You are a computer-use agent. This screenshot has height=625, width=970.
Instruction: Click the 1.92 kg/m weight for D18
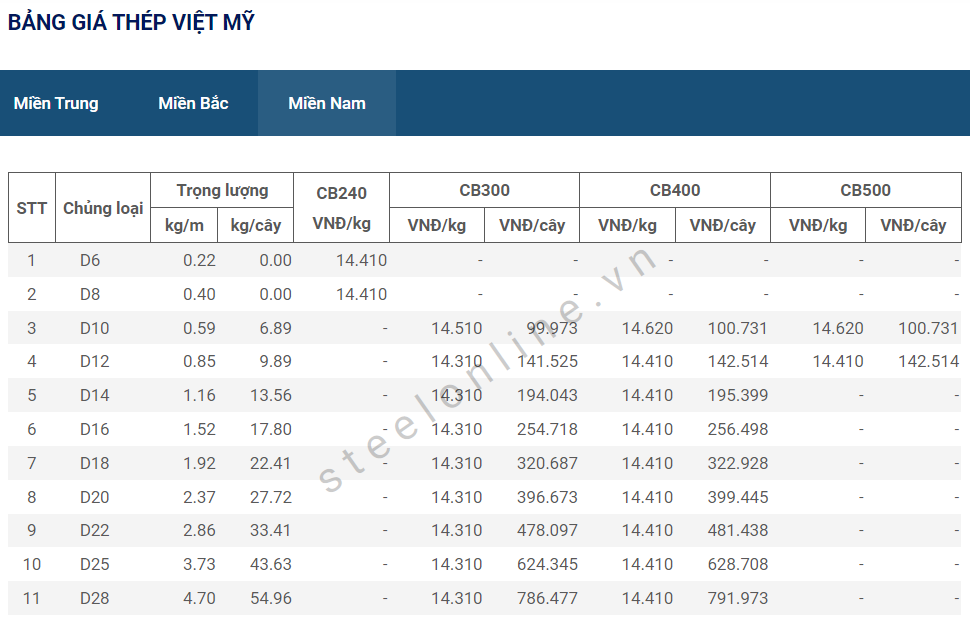coord(199,463)
